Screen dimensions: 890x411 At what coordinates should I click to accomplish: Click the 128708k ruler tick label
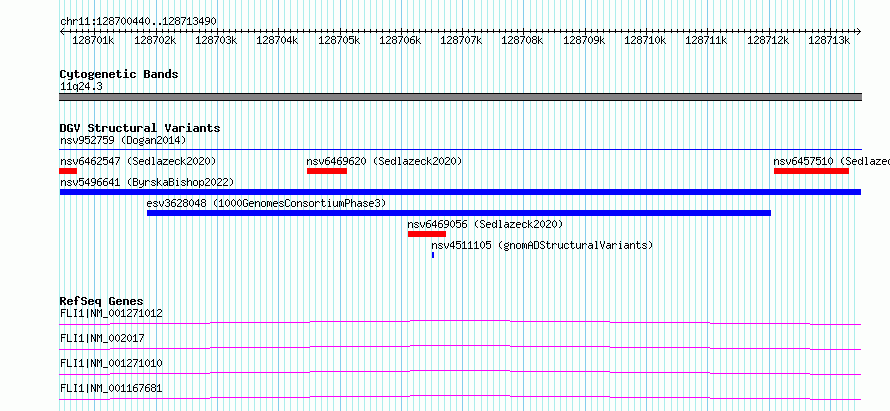[x=523, y=40]
